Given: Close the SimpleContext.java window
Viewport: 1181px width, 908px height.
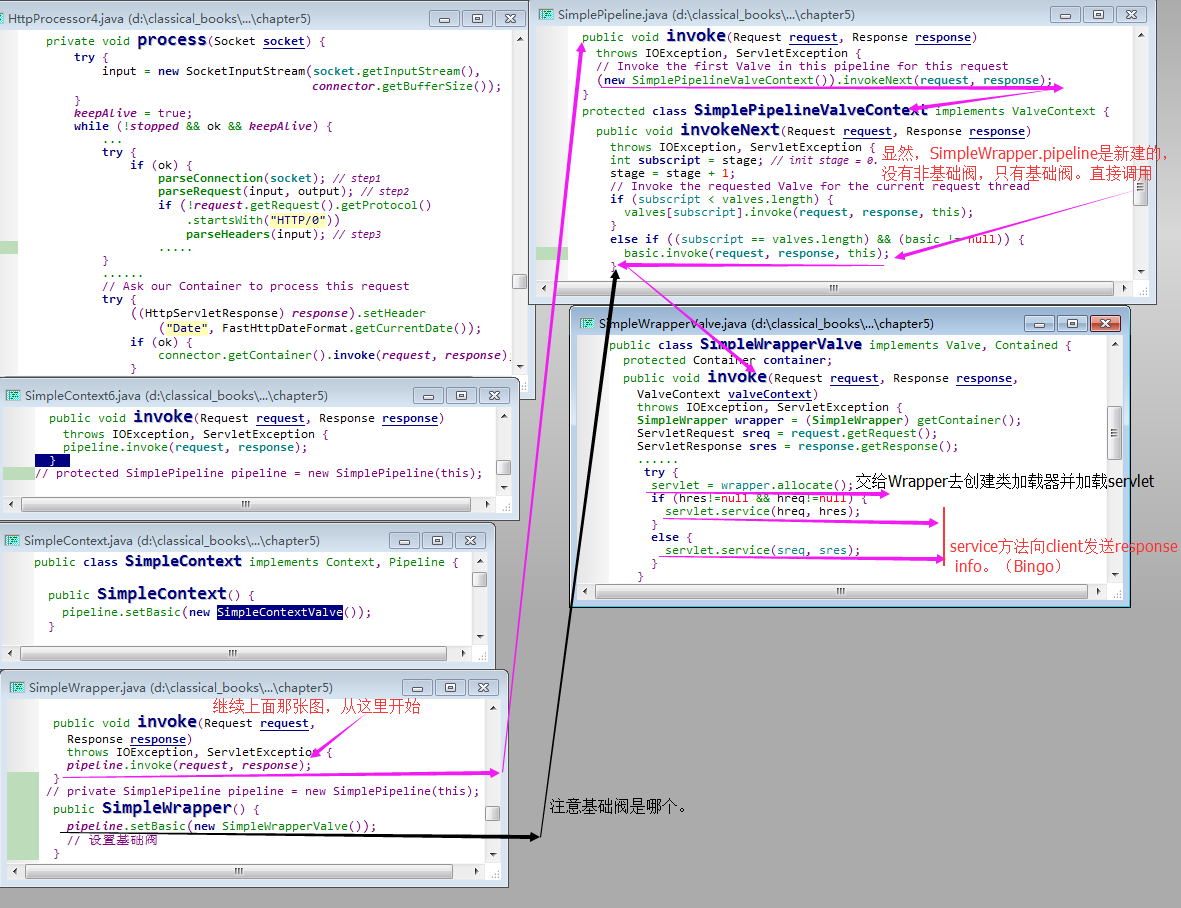Looking at the screenshot, I should click(470, 541).
